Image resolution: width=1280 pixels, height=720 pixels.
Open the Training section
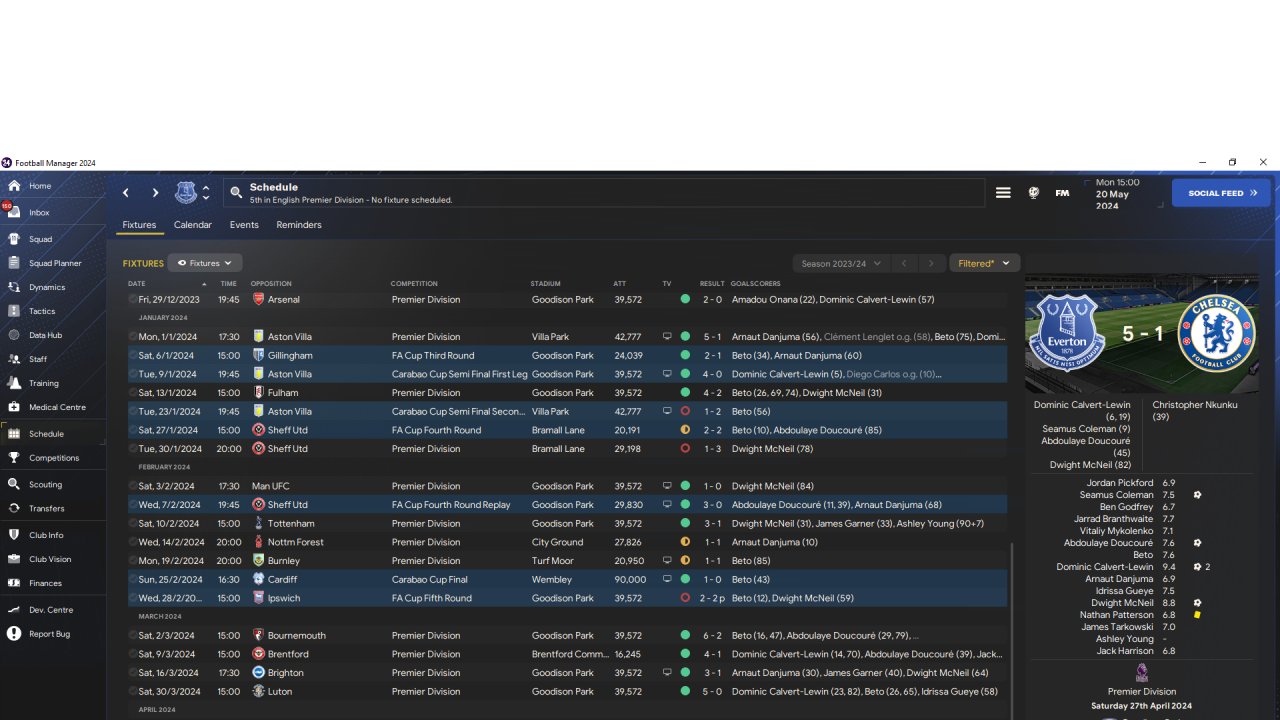point(44,384)
